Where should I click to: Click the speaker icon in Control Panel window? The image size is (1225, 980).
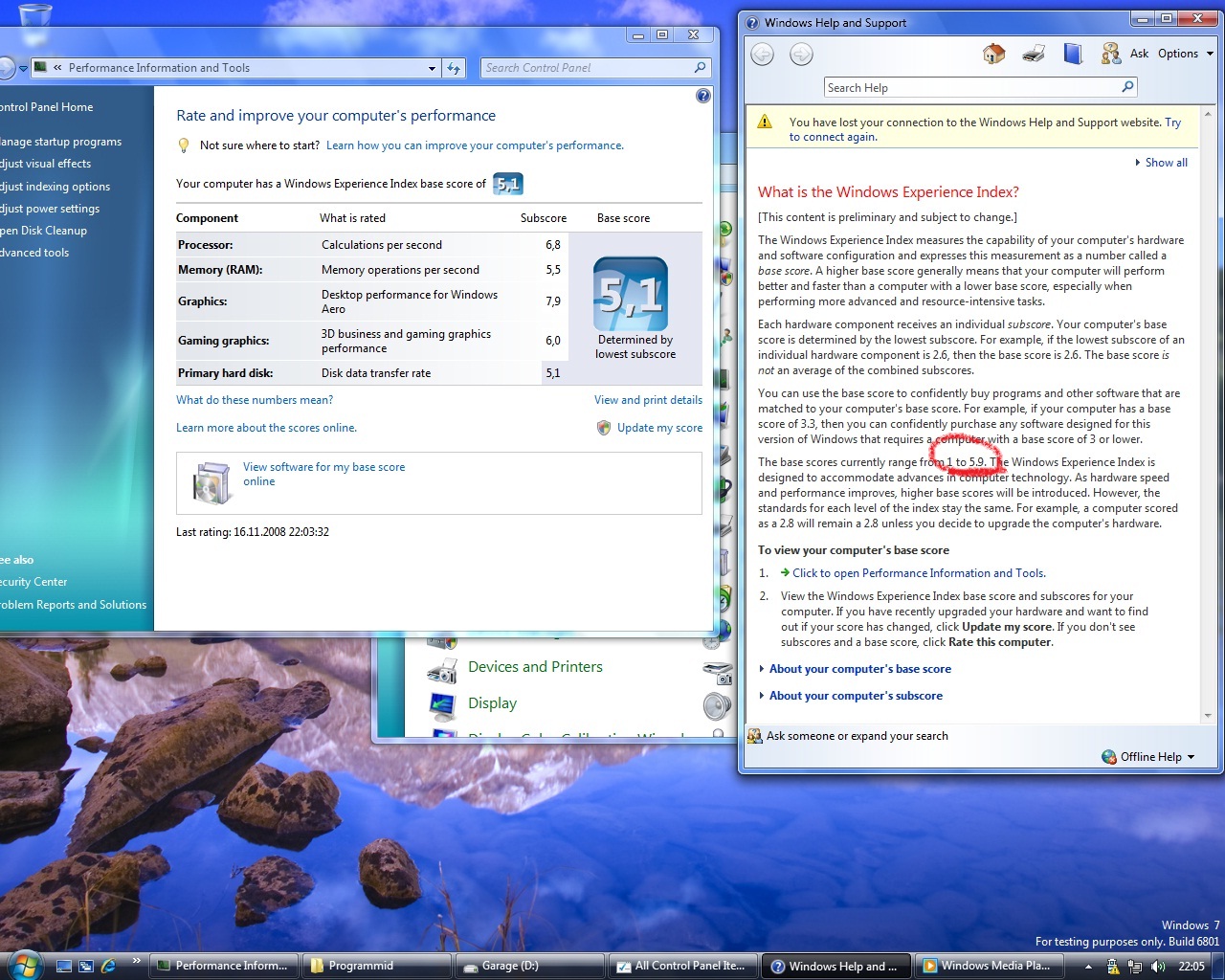[x=717, y=706]
